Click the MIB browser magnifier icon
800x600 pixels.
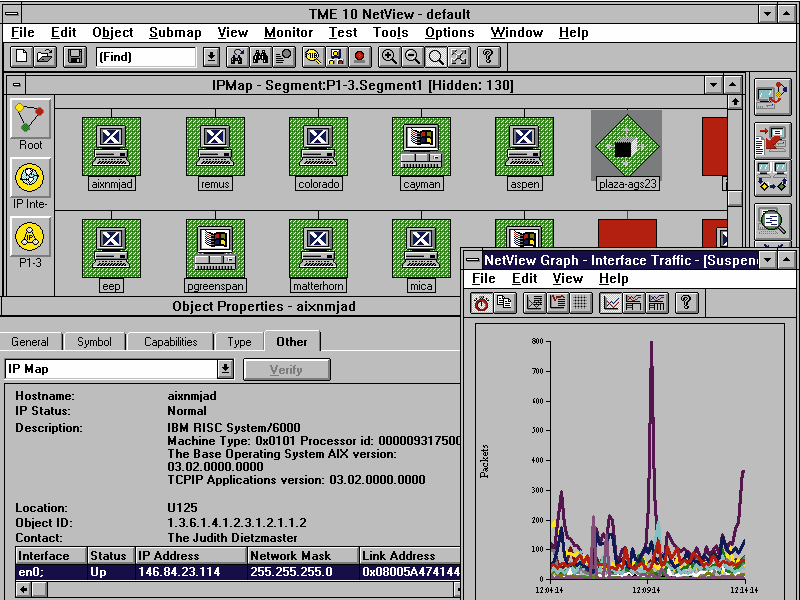(x=313, y=57)
